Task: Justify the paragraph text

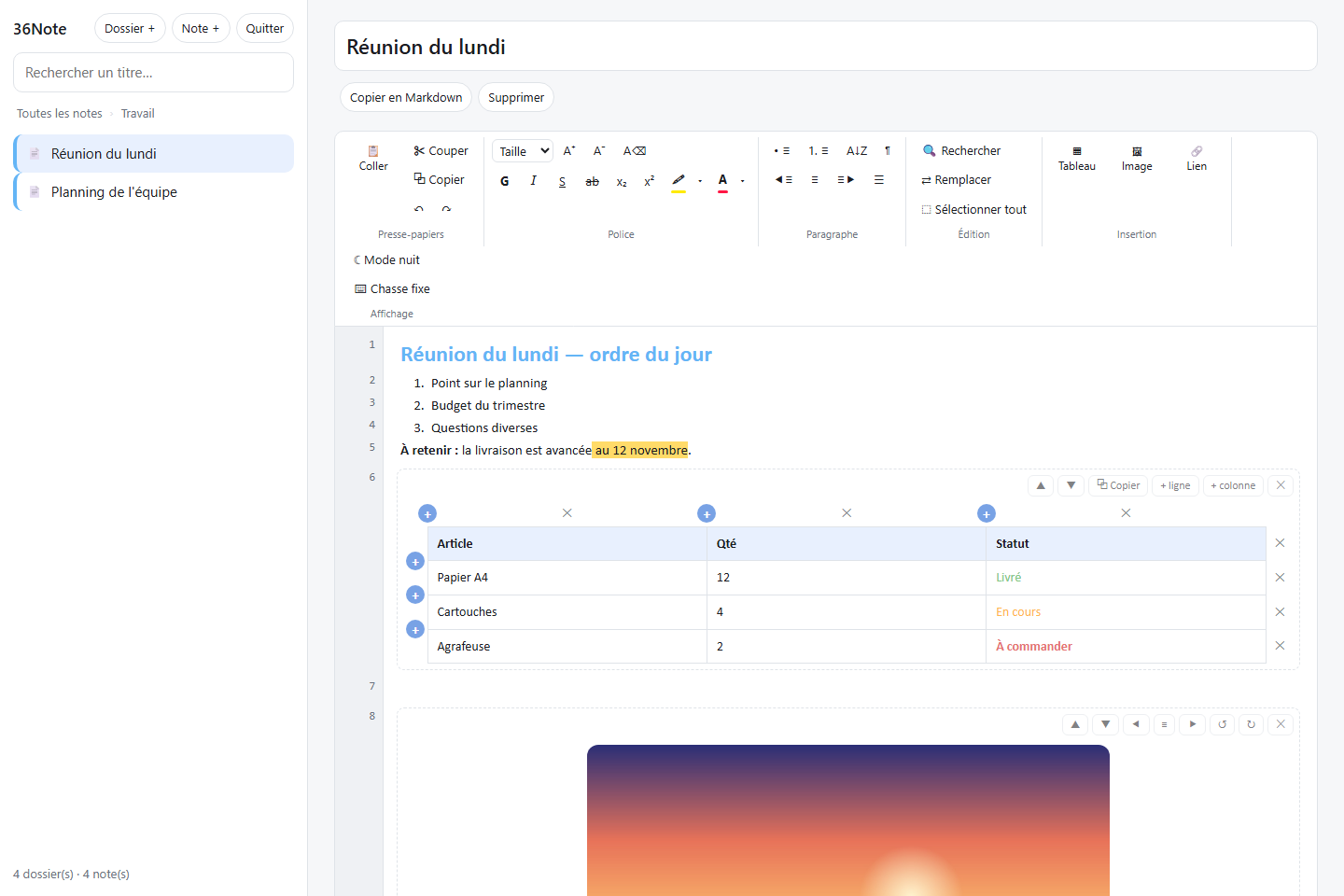Action: 879,179
